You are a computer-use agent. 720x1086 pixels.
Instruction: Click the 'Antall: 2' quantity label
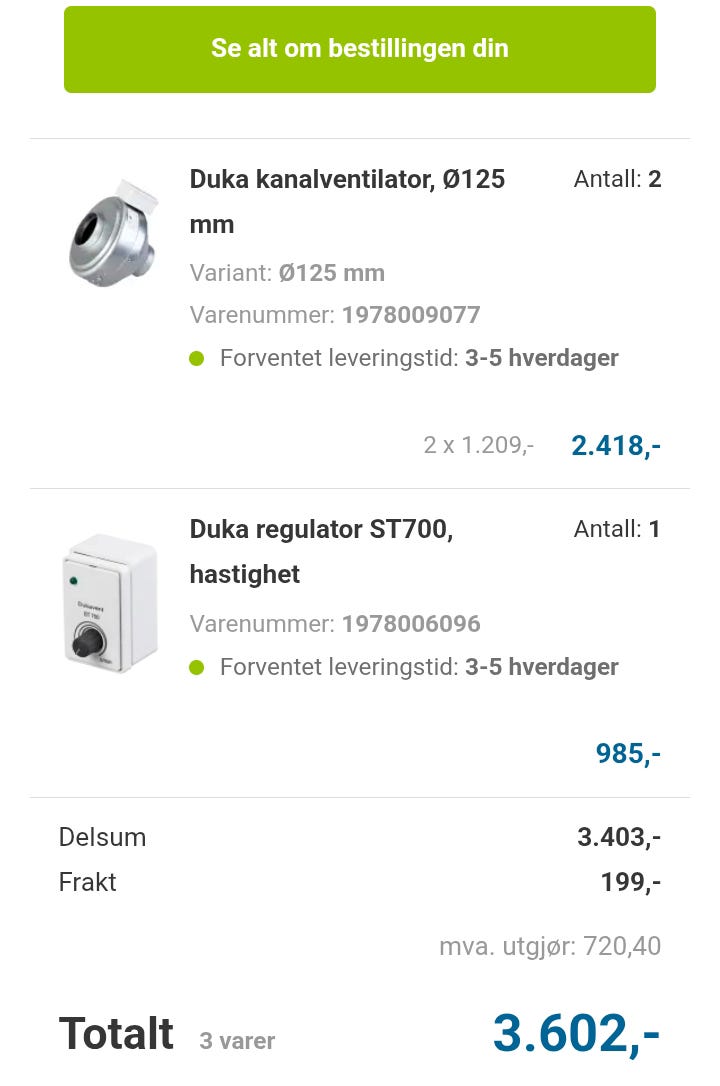click(x=617, y=180)
